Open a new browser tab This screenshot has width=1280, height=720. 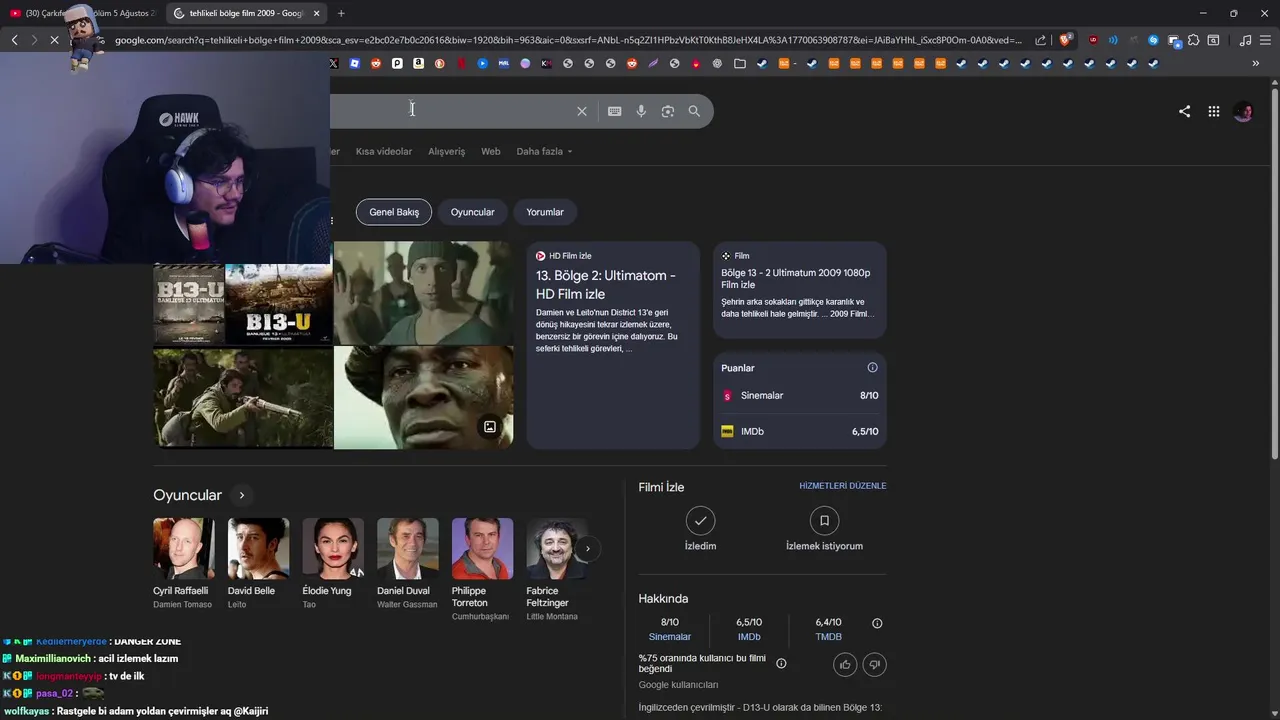pos(341,13)
